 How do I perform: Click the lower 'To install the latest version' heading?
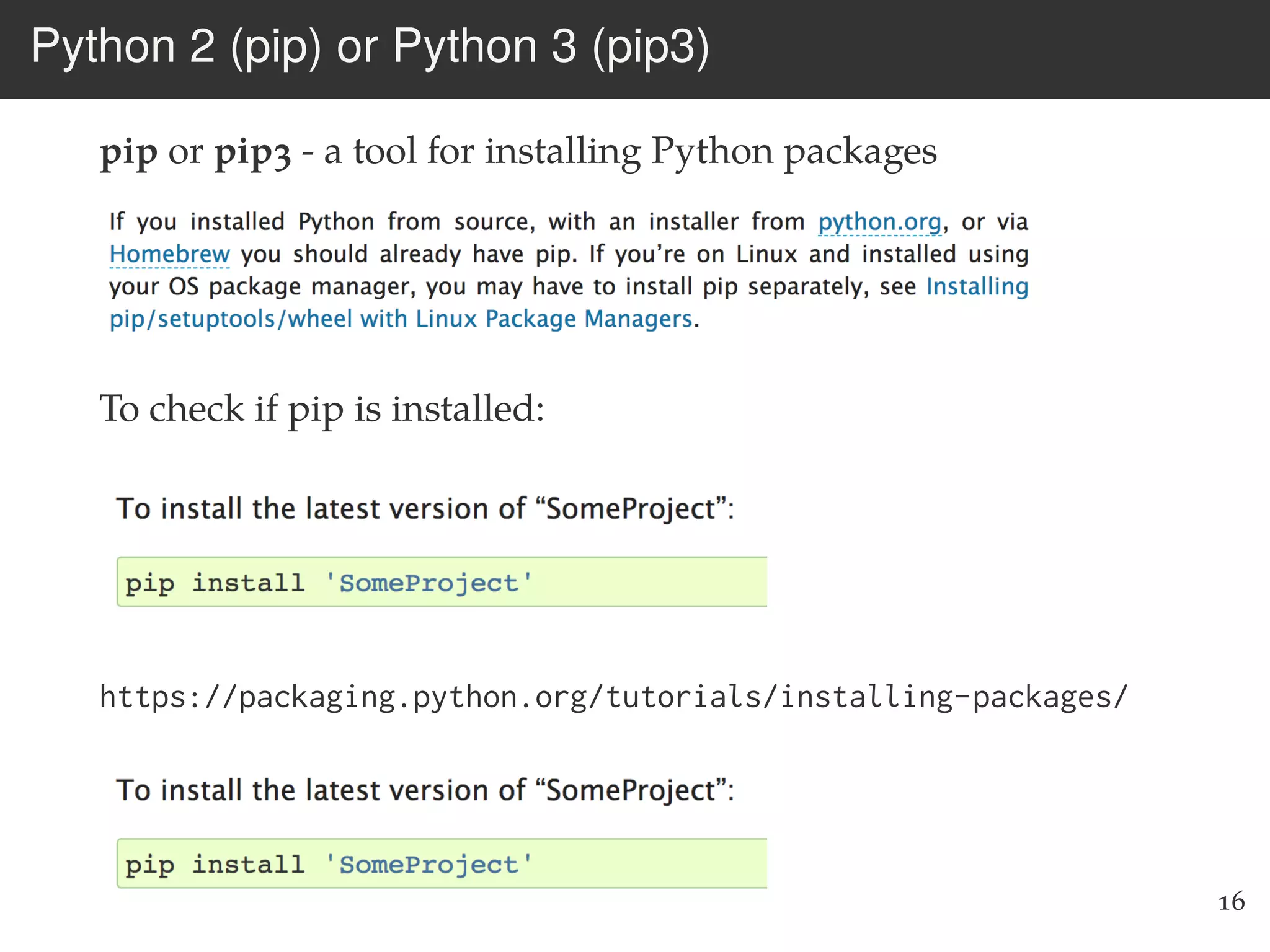(425, 791)
